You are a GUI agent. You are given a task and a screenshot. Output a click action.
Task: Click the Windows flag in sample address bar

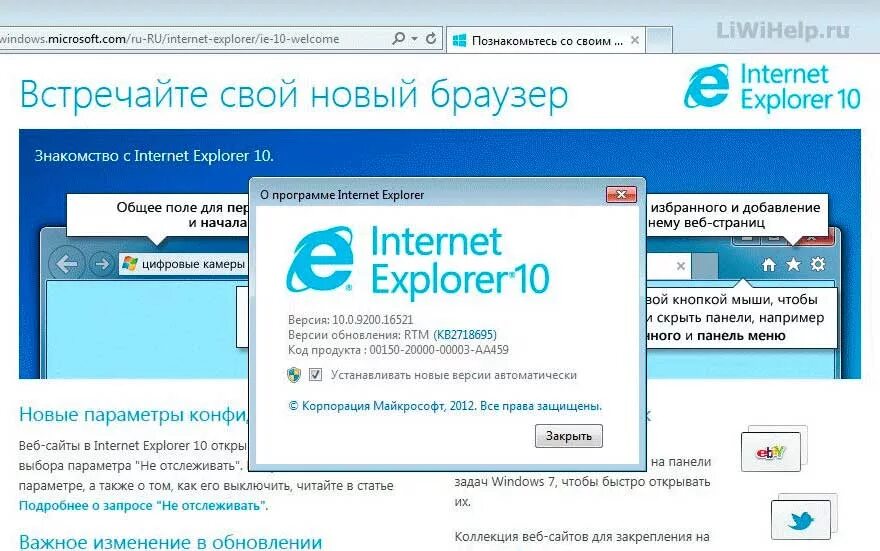click(x=130, y=264)
